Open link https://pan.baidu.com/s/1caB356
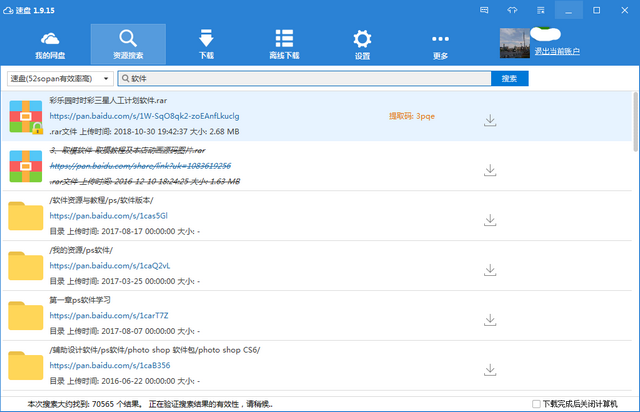Image resolution: width=640 pixels, height=412 pixels. (110, 365)
